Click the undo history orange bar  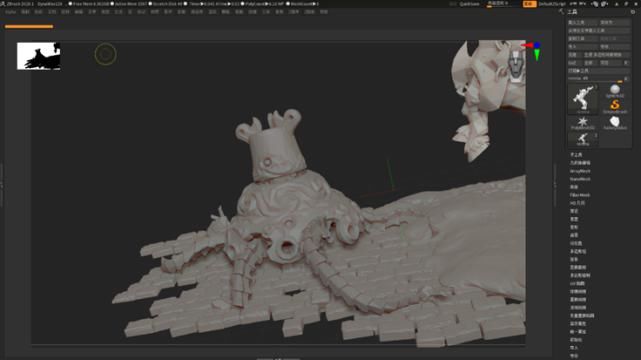point(29,27)
